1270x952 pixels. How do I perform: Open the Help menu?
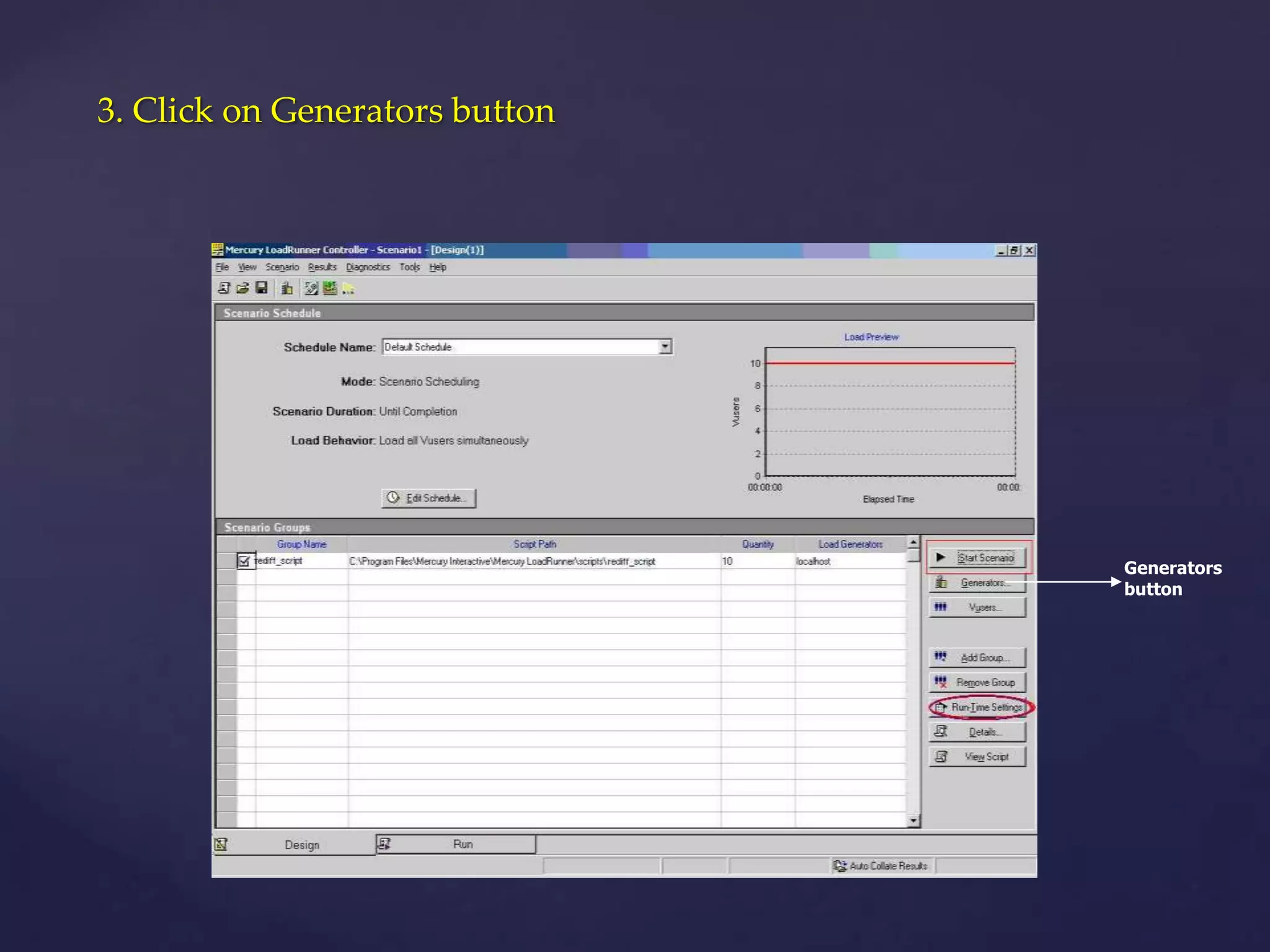coord(438,267)
